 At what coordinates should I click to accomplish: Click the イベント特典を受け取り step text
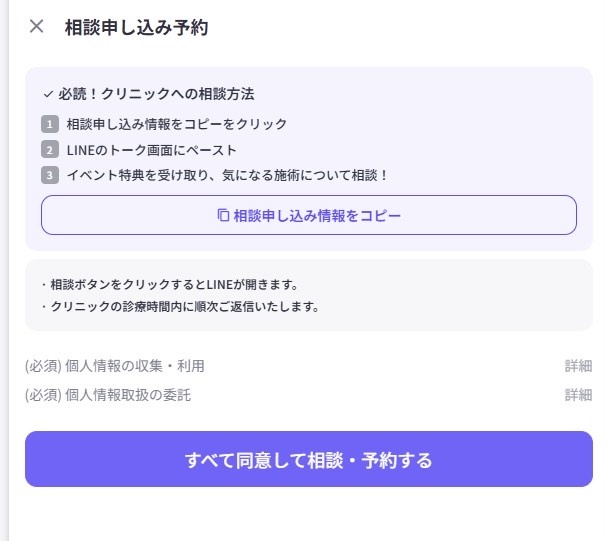(x=227, y=175)
